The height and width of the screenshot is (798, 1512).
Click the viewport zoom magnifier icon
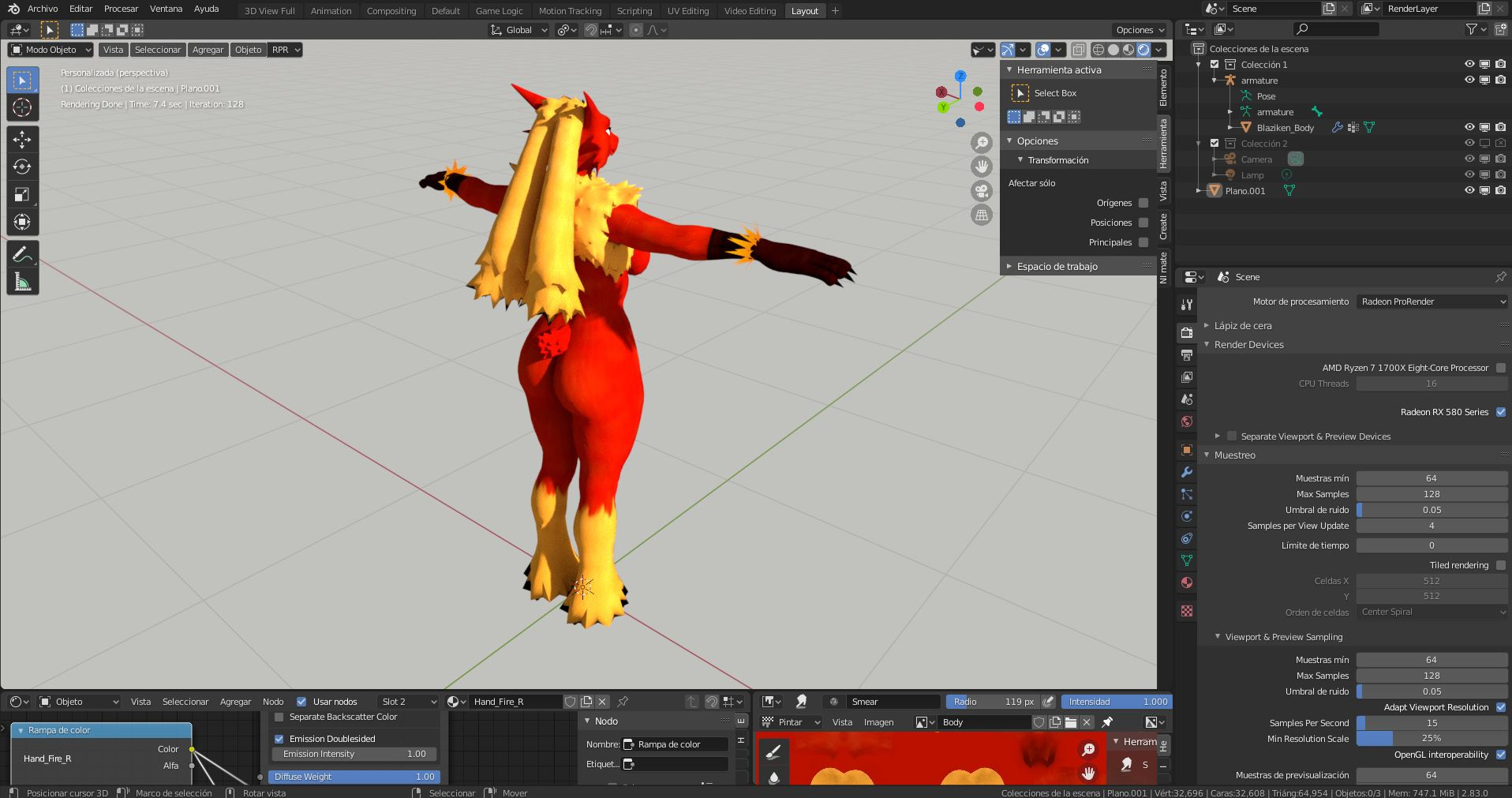click(x=982, y=143)
